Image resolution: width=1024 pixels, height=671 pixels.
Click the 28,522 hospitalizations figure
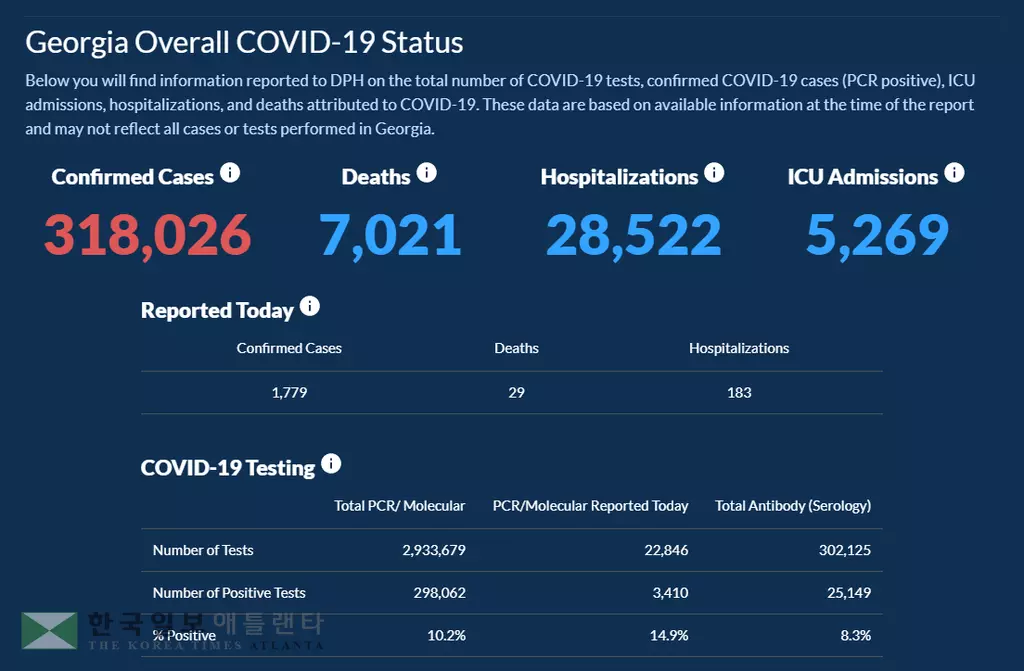(633, 235)
